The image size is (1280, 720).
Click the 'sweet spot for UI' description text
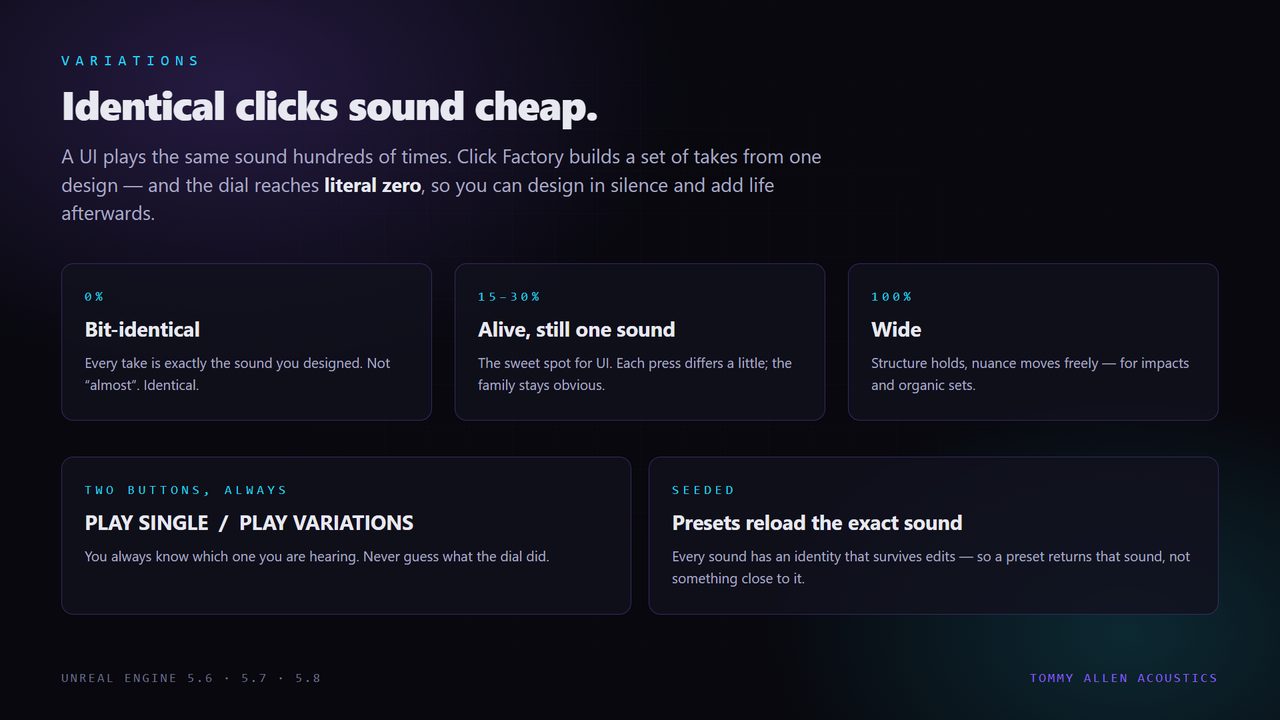tap(635, 374)
